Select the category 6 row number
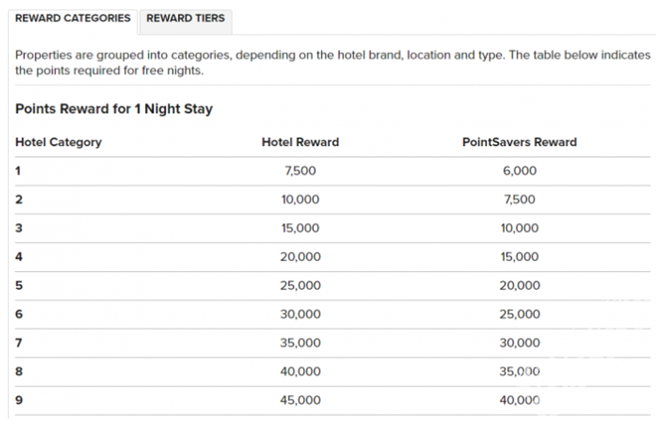Image resolution: width=666 pixels, height=430 pixels. click(19, 314)
